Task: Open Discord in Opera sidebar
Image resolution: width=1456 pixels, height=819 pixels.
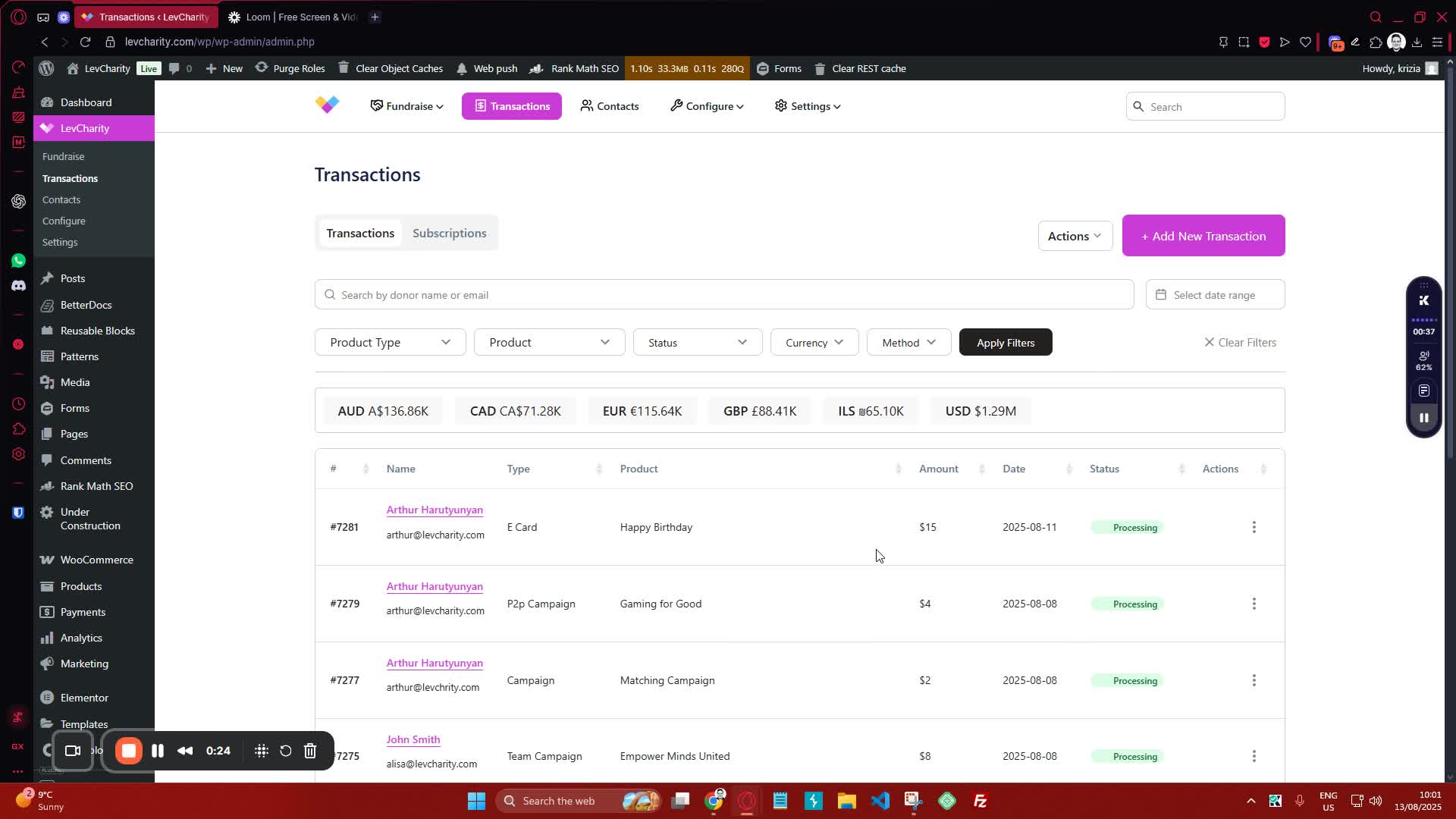Action: (18, 286)
